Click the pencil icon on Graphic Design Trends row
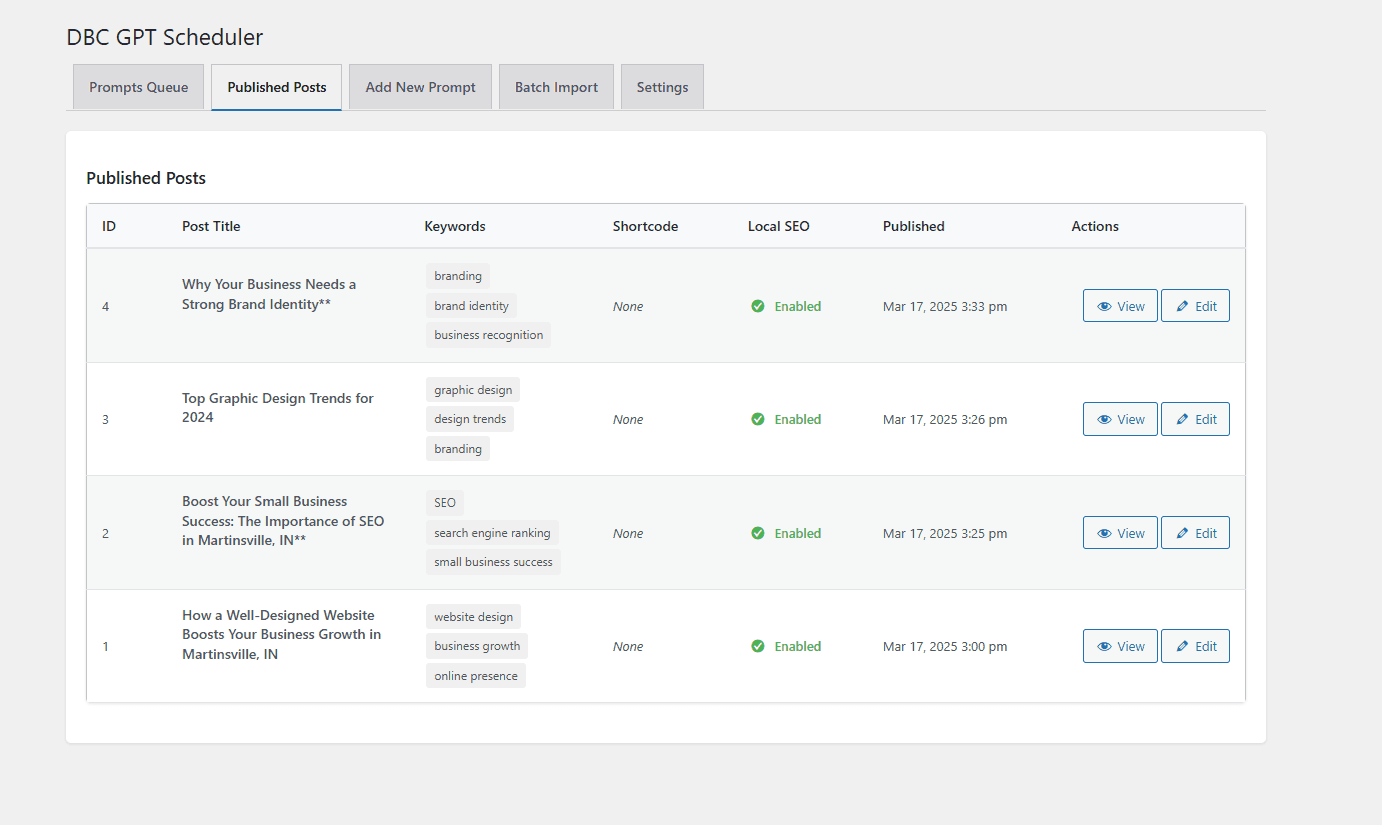Screen dimensions: 1382x825 click(x=1182, y=419)
